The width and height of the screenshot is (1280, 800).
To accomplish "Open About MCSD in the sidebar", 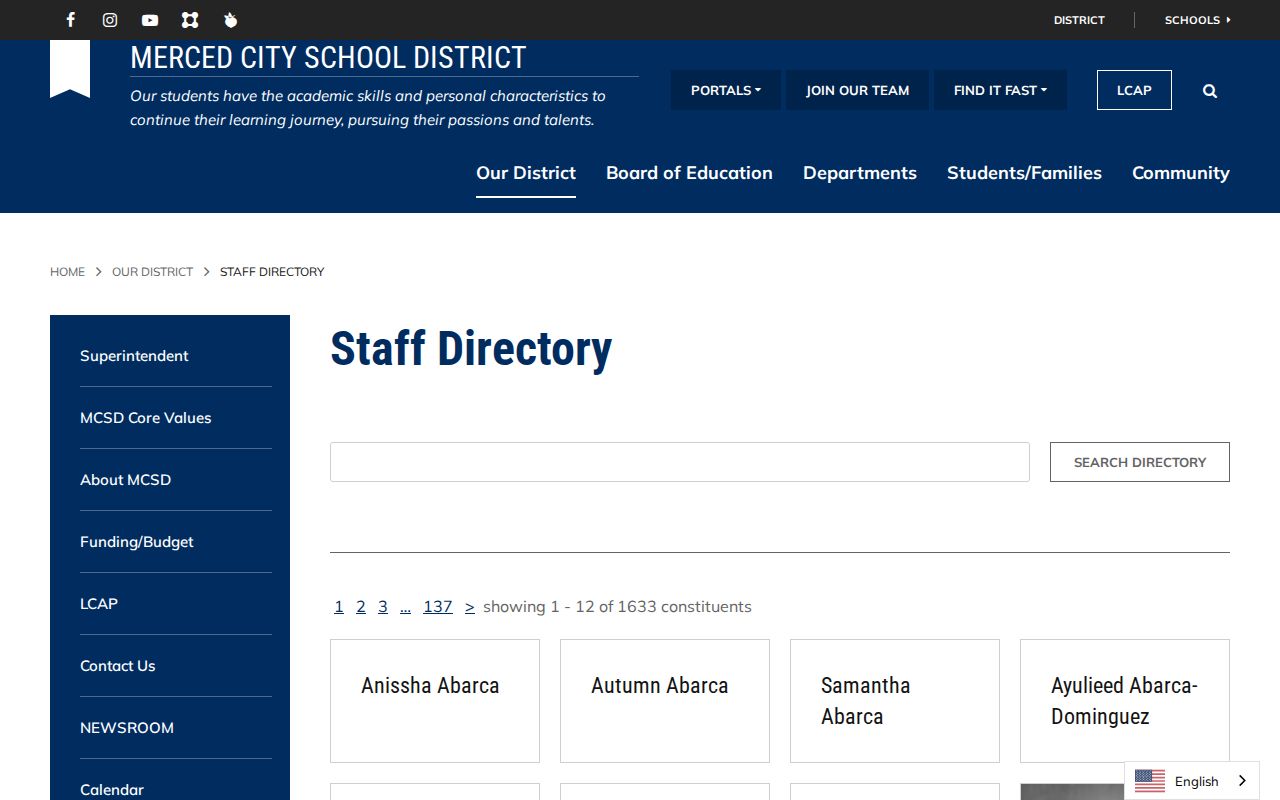I will pyautogui.click(x=125, y=480).
